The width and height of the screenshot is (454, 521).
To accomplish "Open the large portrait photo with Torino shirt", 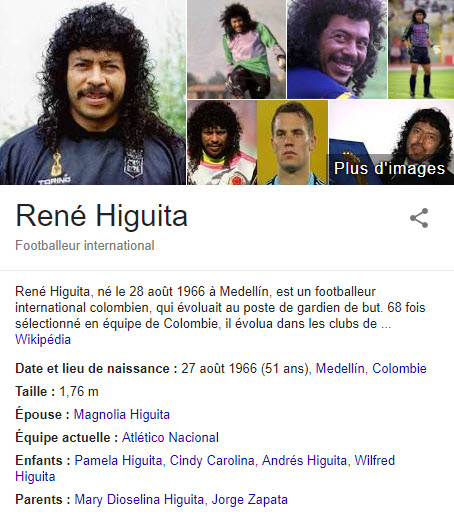I will [93, 92].
